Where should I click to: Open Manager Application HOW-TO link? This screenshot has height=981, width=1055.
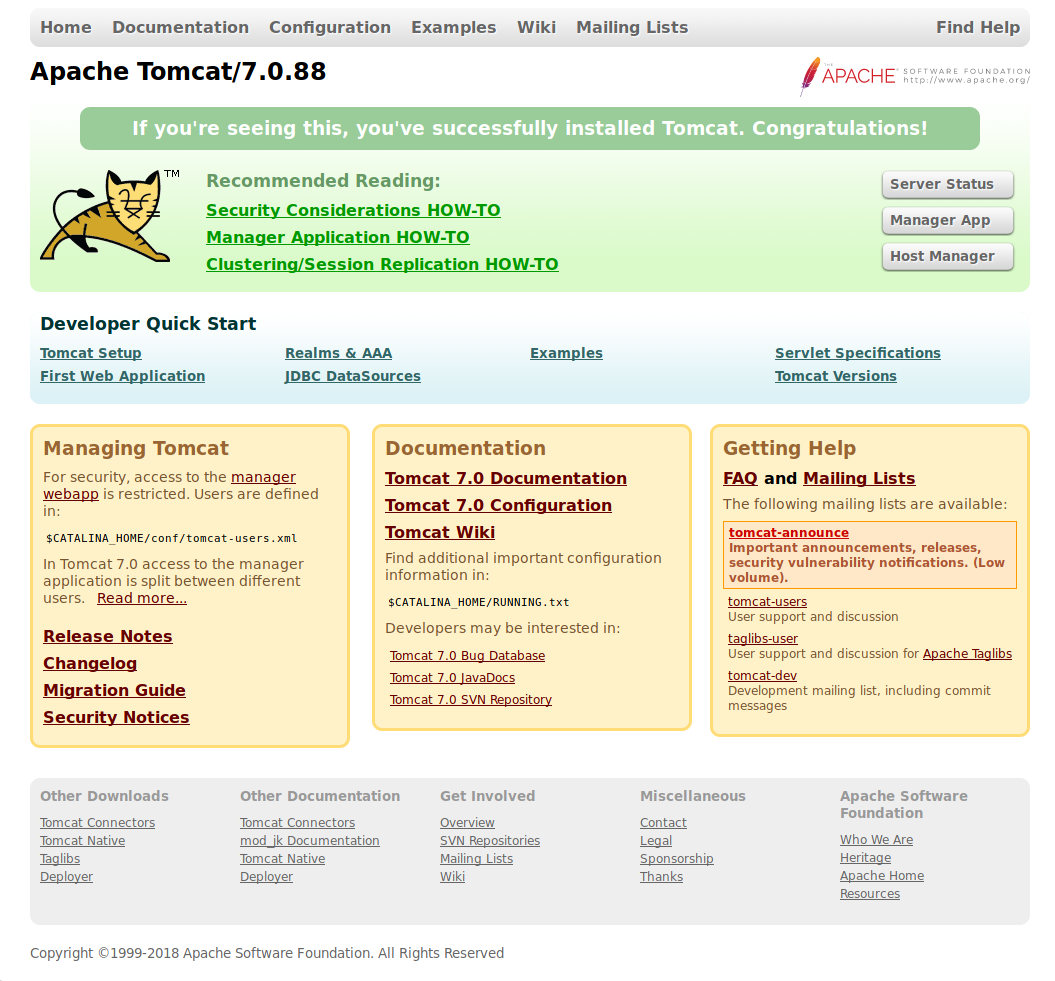tap(338, 238)
